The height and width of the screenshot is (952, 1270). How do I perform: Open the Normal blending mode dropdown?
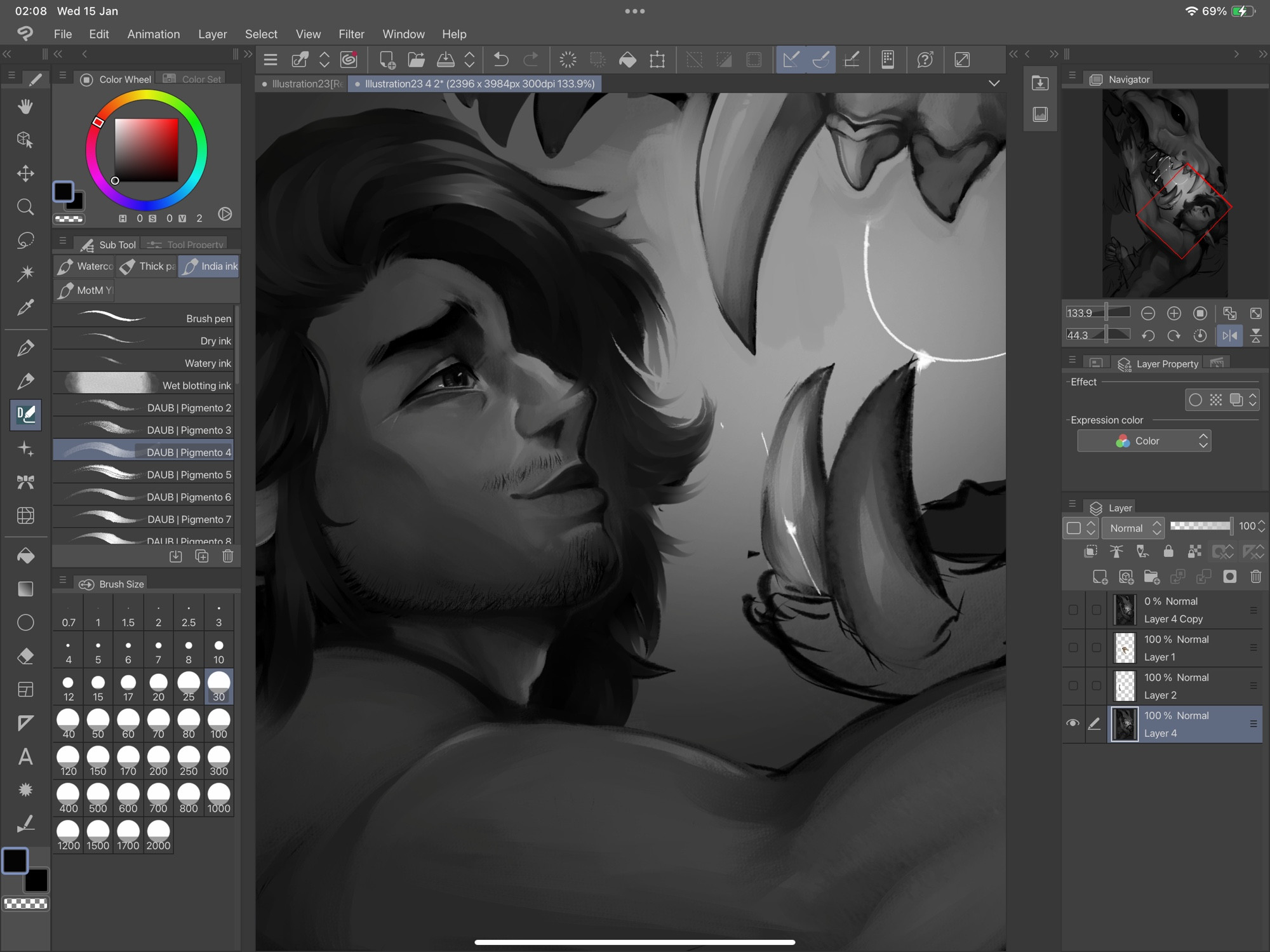tap(1134, 528)
